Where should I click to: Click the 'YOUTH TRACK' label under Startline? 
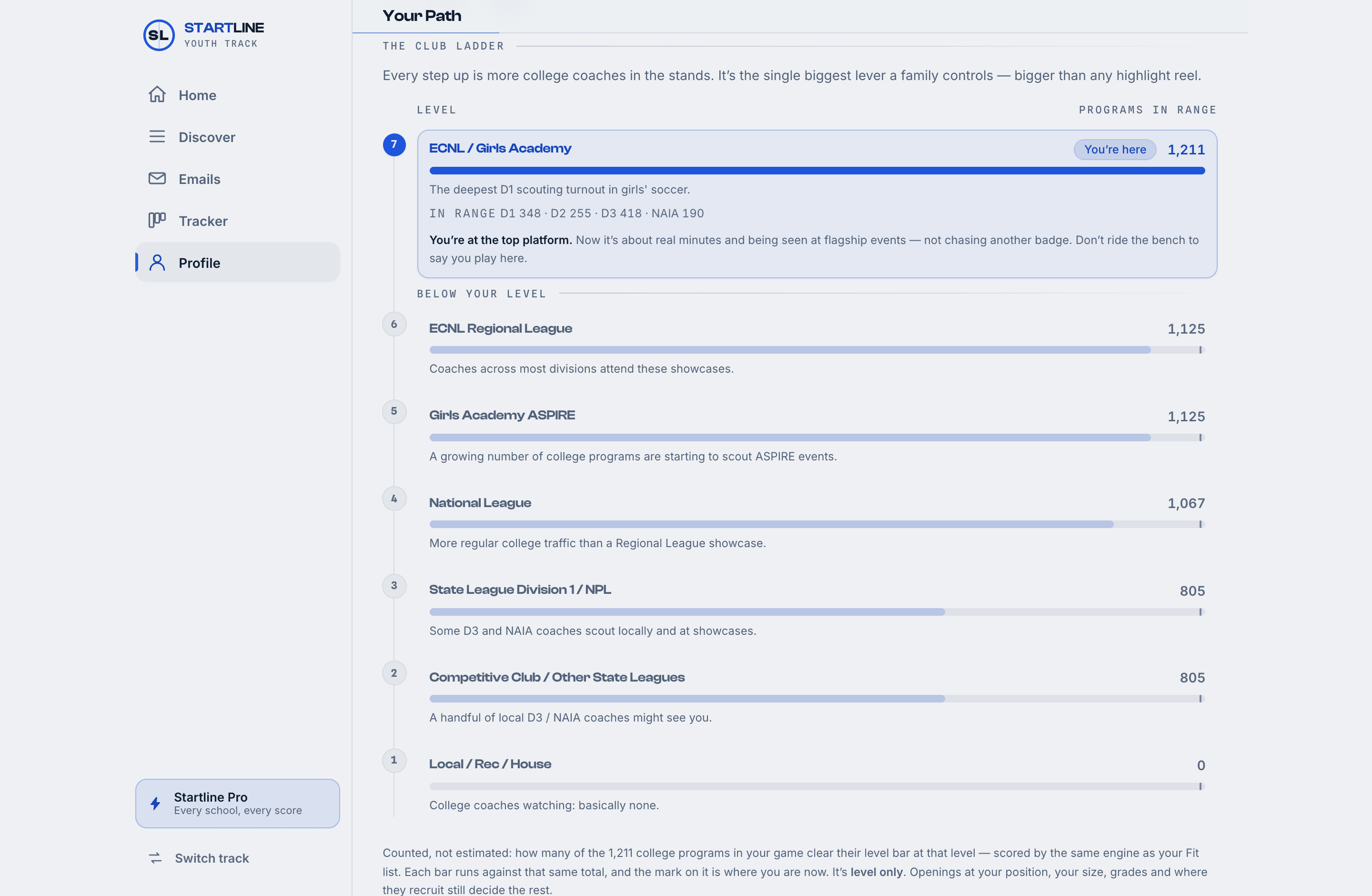point(221,44)
